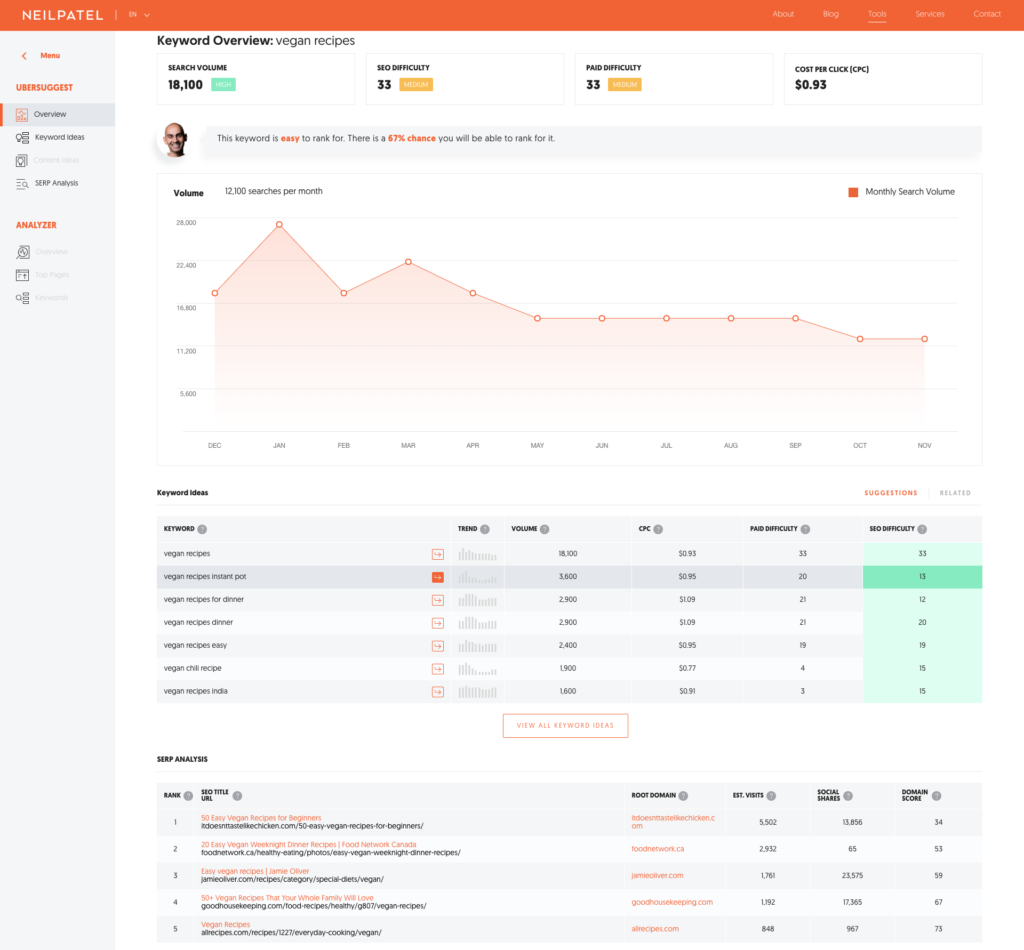Click the help icon next to SOCIAL SHARES header
The image size is (1024, 950).
tap(848, 796)
